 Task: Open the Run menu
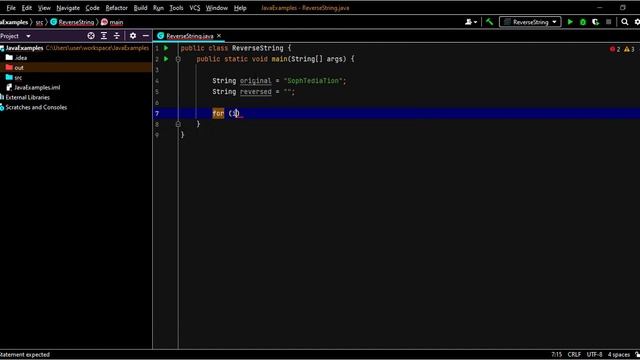click(158, 8)
